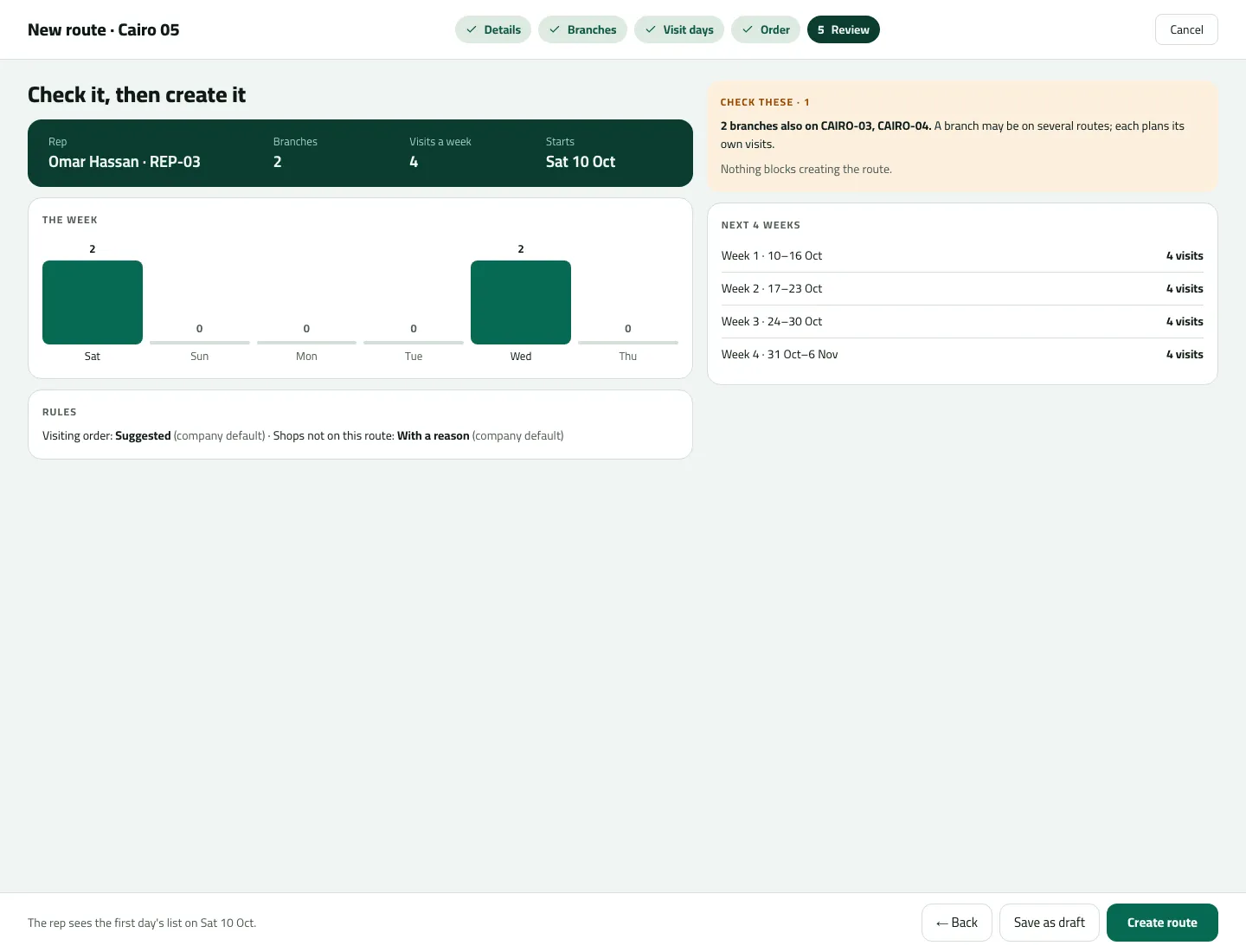This screenshot has height=952, width=1246.
Task: Click the rep name Omar Hassan · REP-03
Action: [x=125, y=162]
